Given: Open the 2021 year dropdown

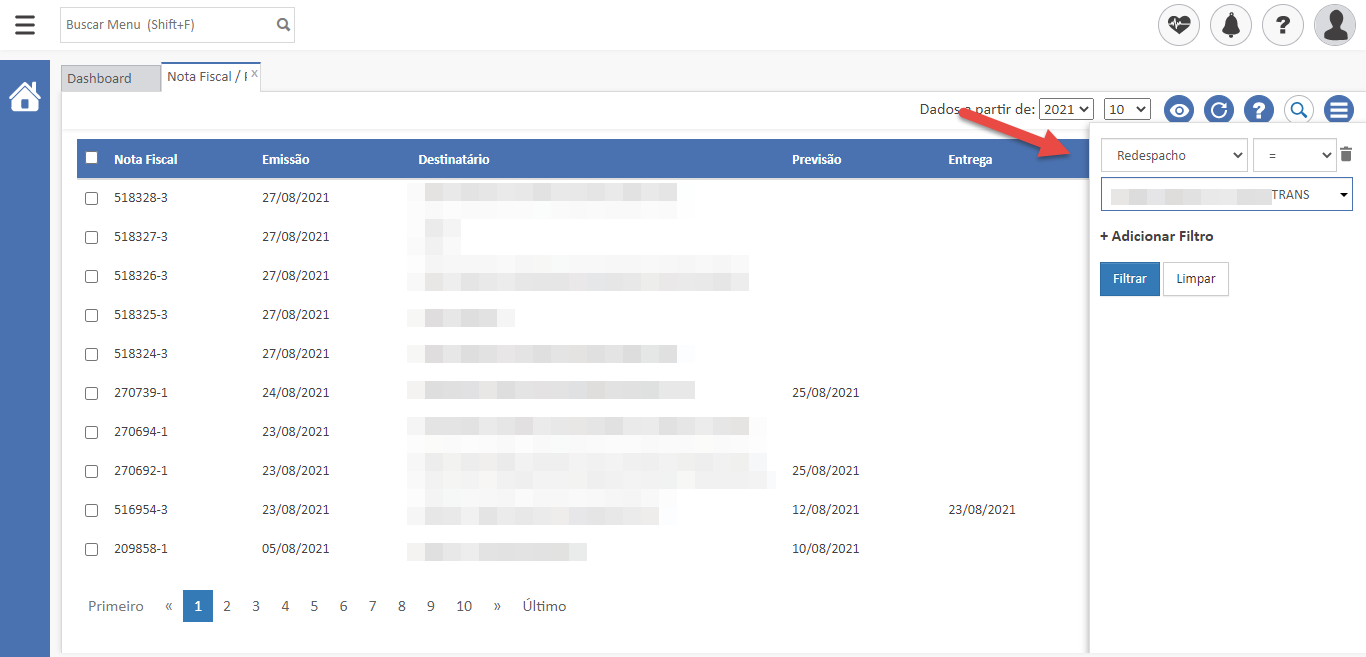Looking at the screenshot, I should [1066, 109].
